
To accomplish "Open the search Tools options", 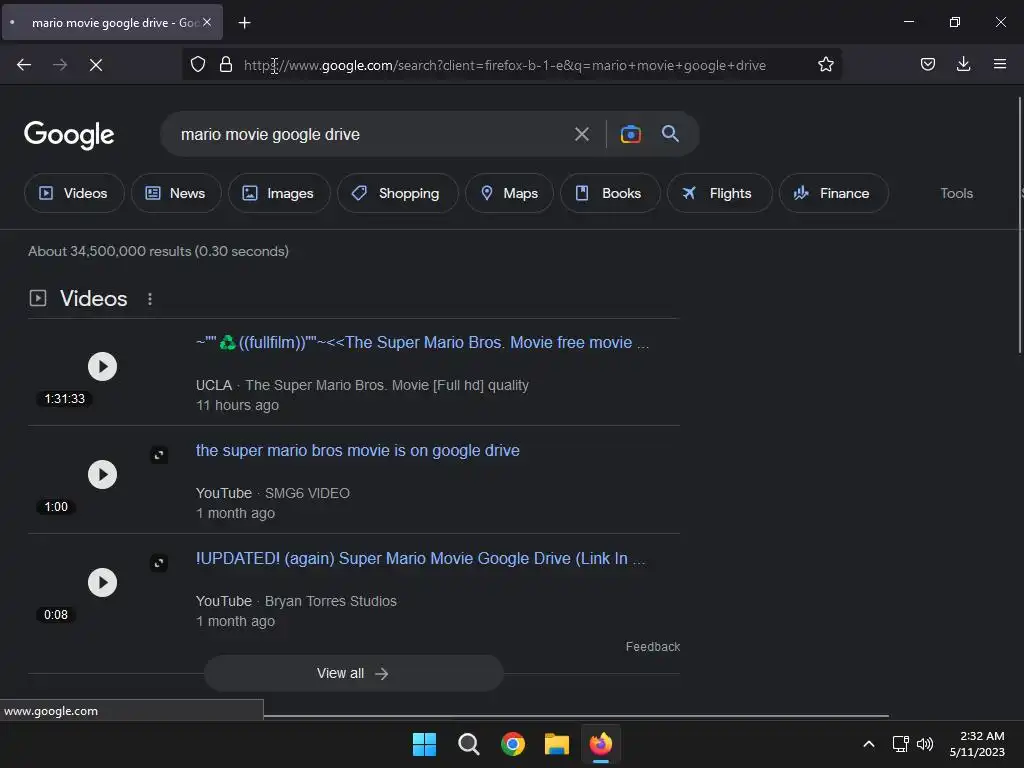I will pos(956,193).
